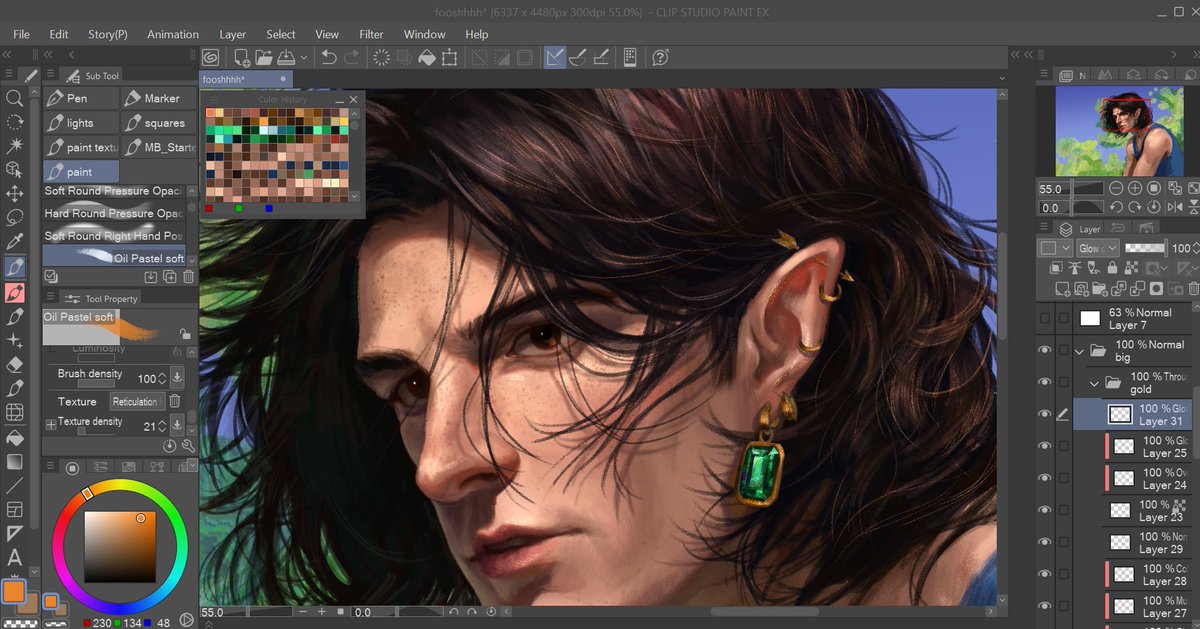Image resolution: width=1200 pixels, height=629 pixels.
Task: Select the Text tool
Action: pyautogui.click(x=15, y=557)
